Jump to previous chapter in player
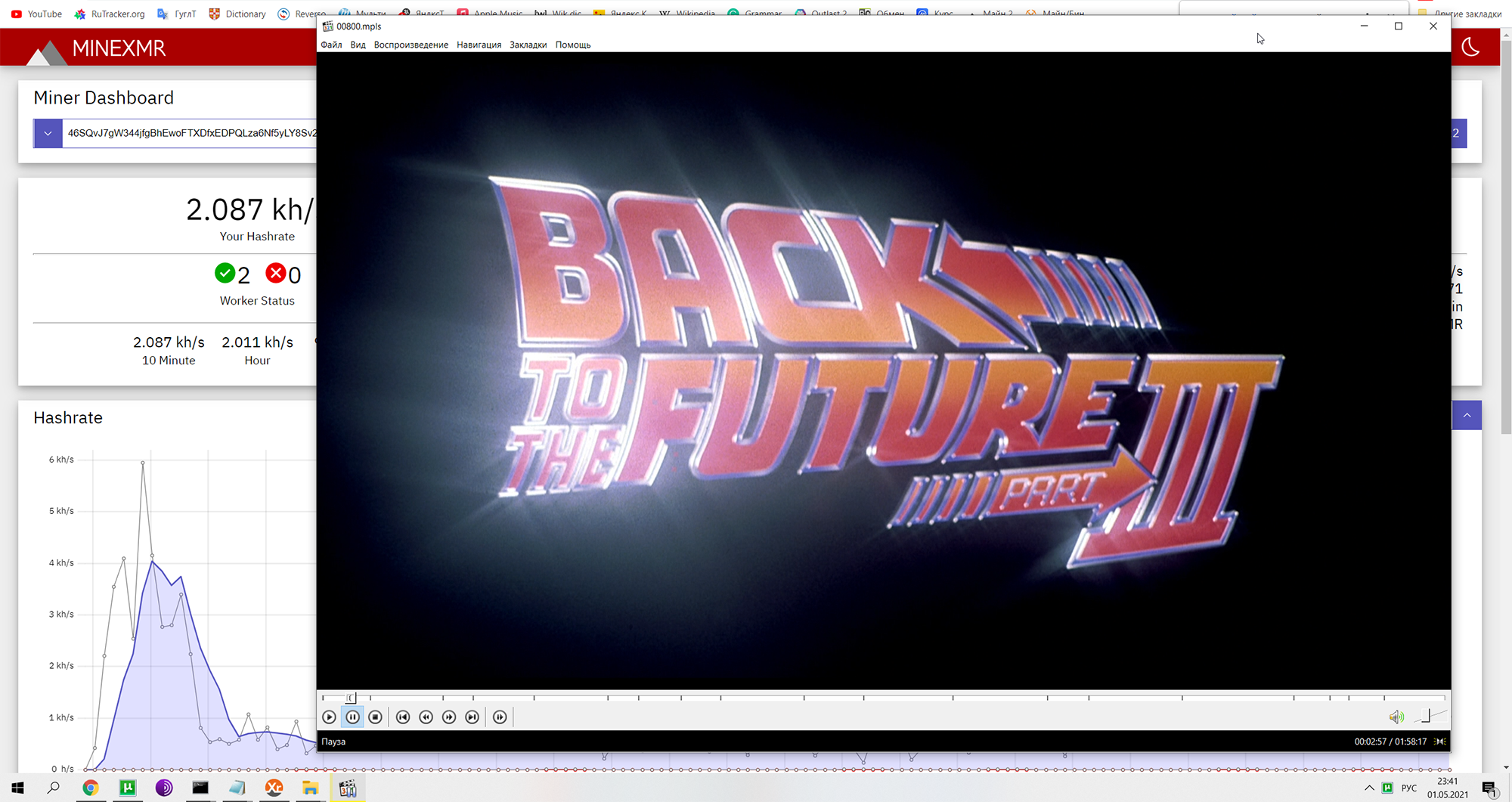Image resolution: width=1512 pixels, height=802 pixels. coord(403,717)
